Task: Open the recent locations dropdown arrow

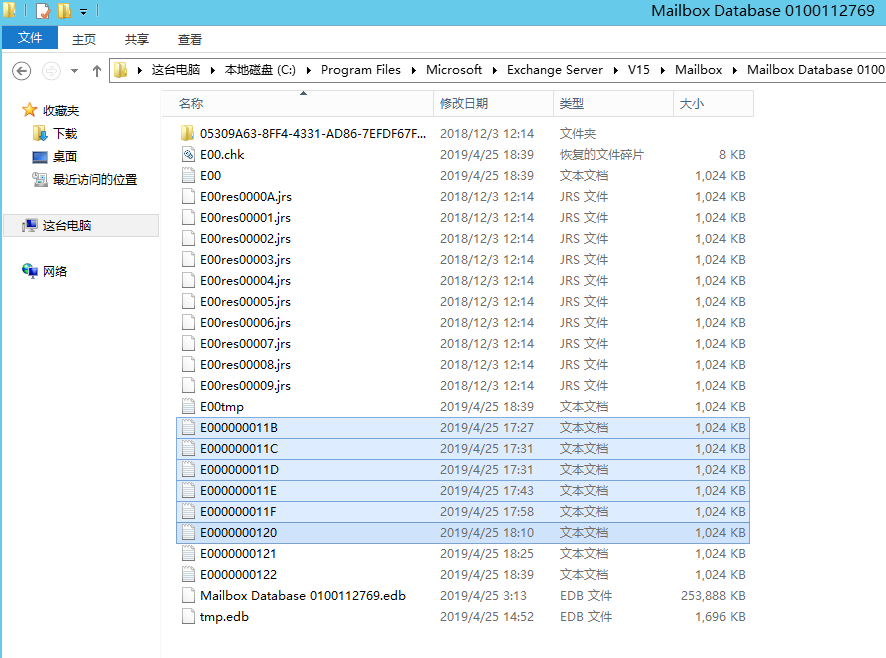Action: point(75,71)
